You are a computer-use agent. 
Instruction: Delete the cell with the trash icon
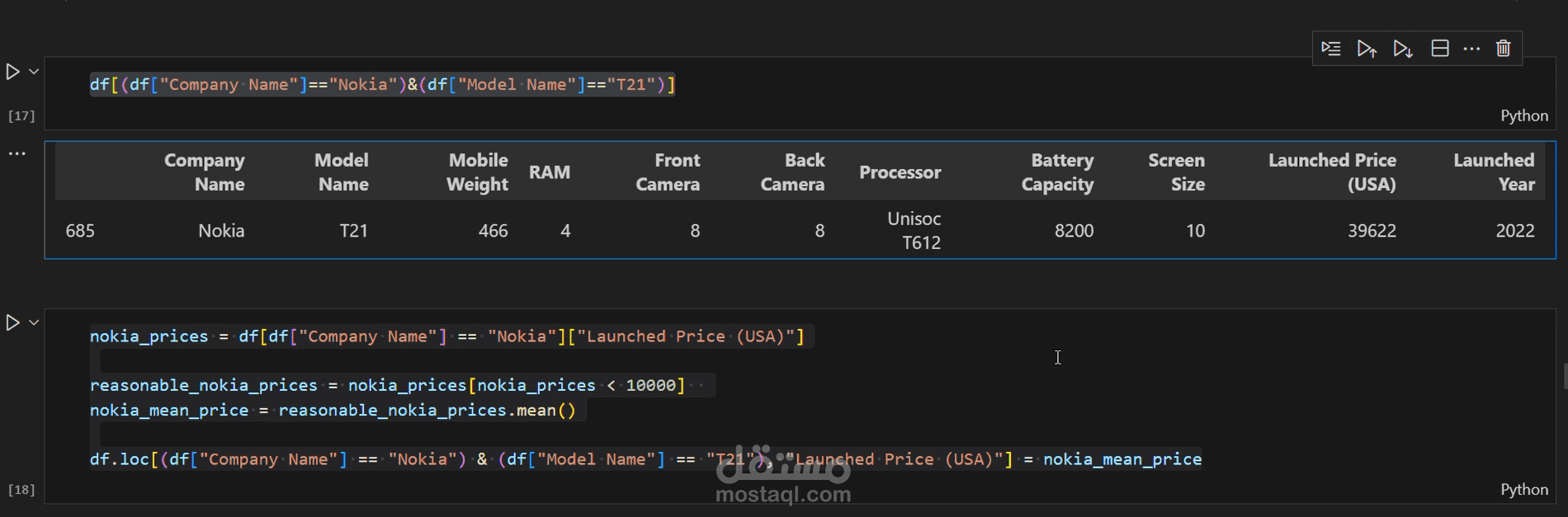tap(1504, 49)
